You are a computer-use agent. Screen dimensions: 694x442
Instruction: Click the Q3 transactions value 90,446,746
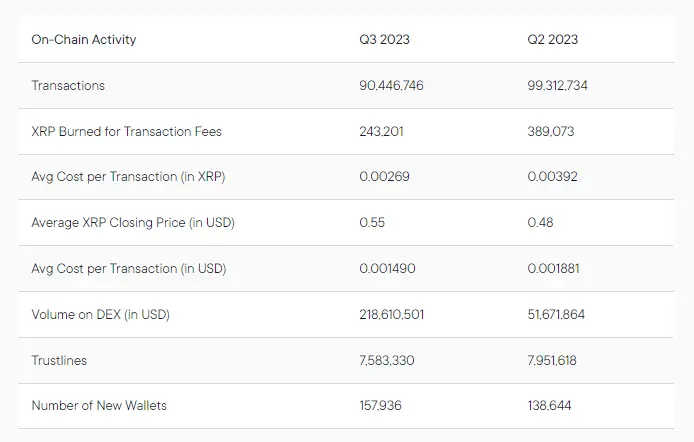pyautogui.click(x=392, y=86)
